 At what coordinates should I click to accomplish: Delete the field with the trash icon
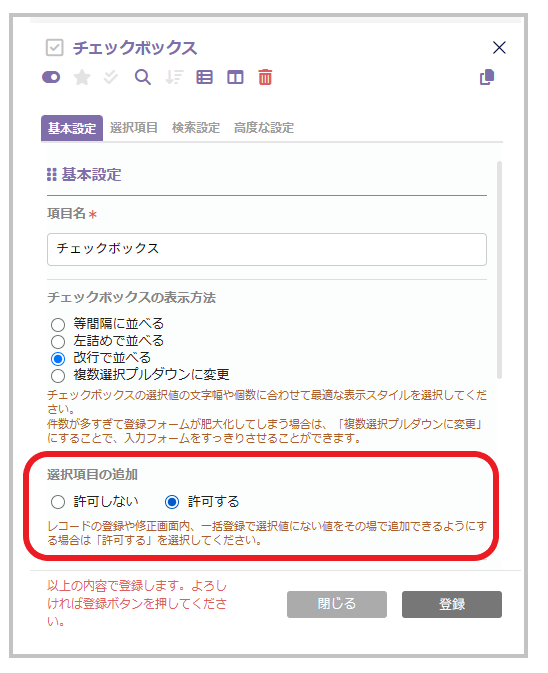tap(265, 77)
